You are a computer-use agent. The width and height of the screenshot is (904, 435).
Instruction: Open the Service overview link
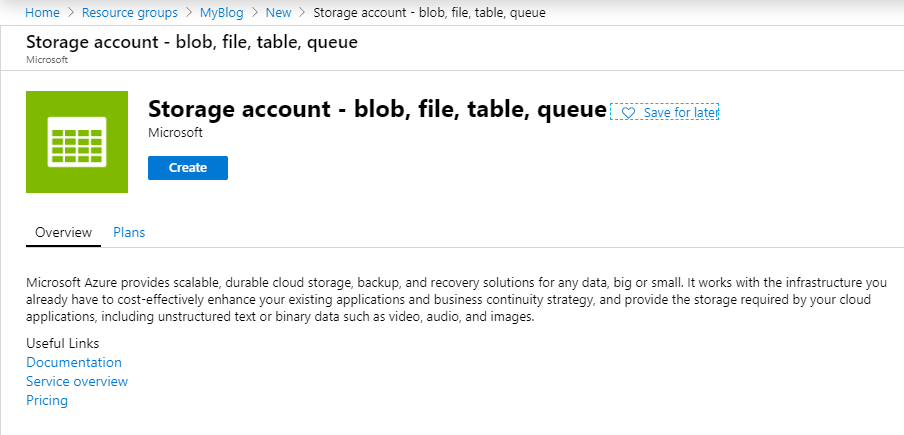click(77, 381)
